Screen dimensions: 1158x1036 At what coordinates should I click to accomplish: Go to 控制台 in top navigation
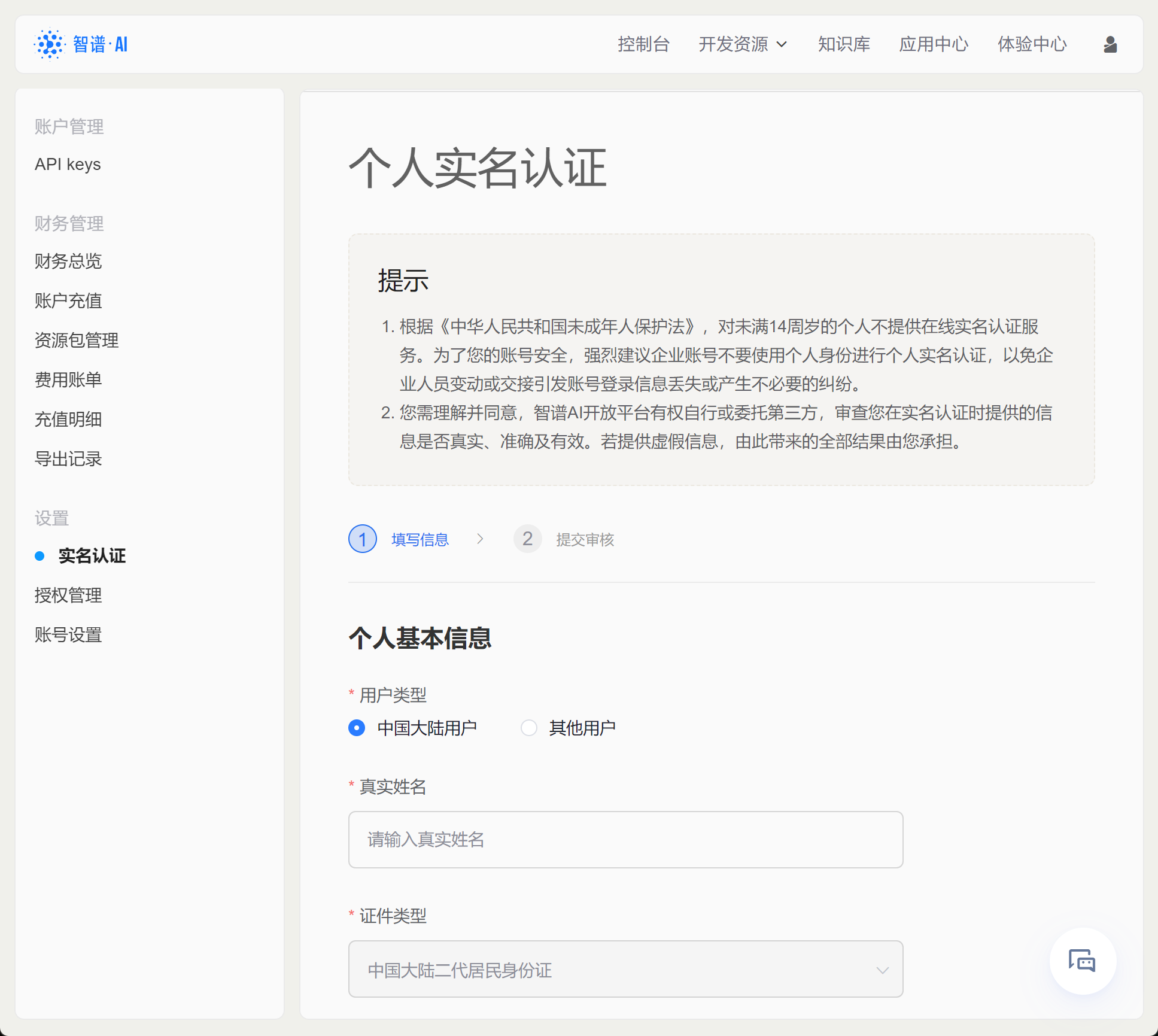pos(643,44)
